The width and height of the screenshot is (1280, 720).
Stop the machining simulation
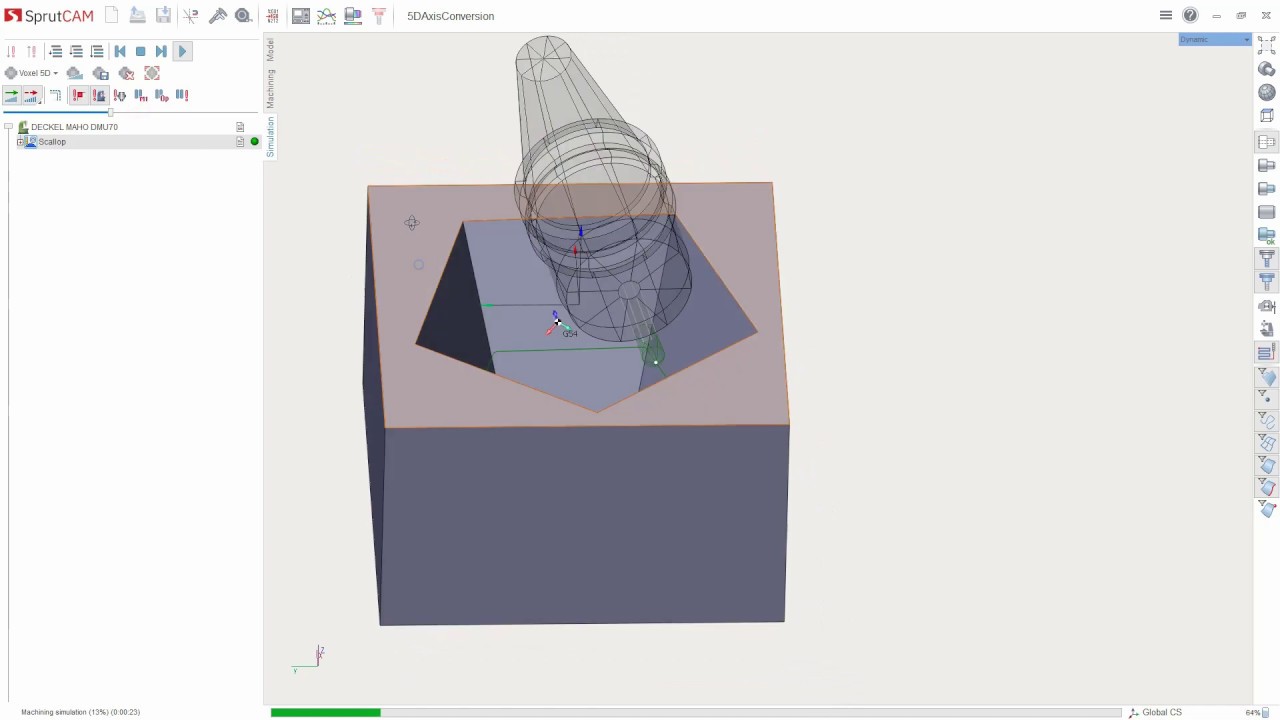point(141,51)
